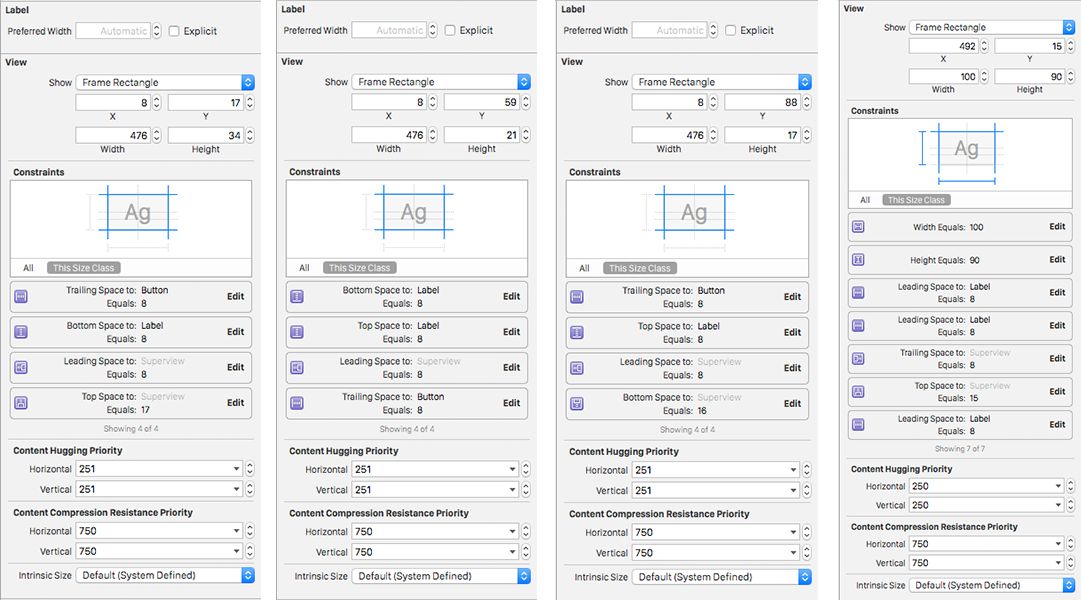
Task: Click the stepper beside Height value 21
Action: pyautogui.click(x=525, y=135)
